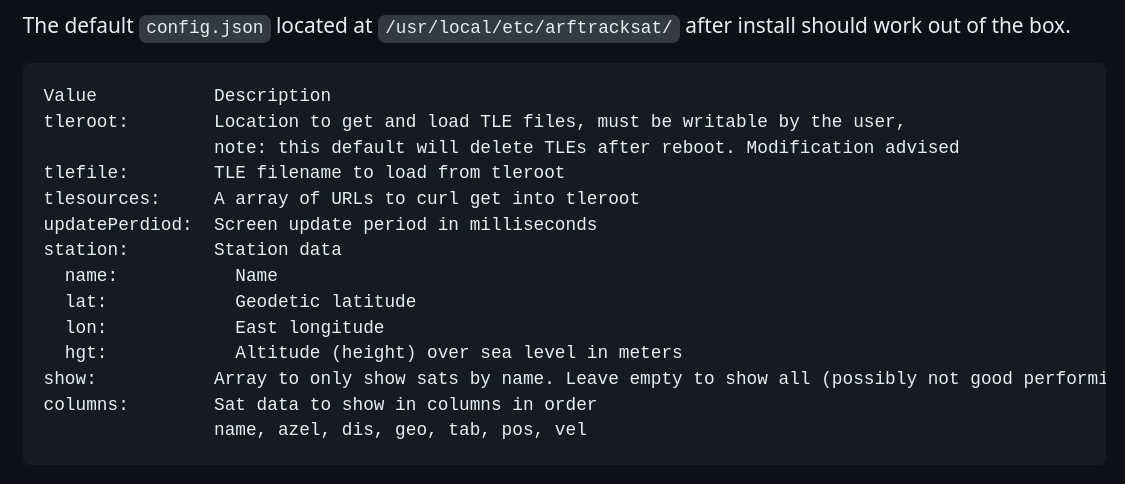Click the 'Value' column header text
The width and height of the screenshot is (1125, 484).
pos(70,96)
